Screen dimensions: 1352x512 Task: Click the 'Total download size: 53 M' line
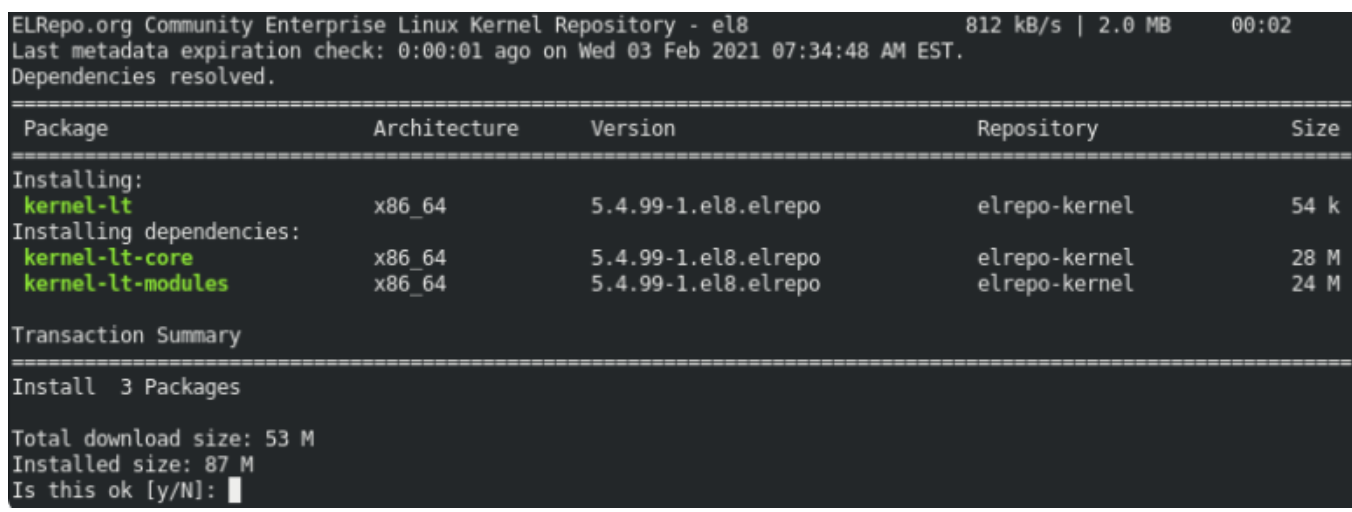tap(162, 439)
